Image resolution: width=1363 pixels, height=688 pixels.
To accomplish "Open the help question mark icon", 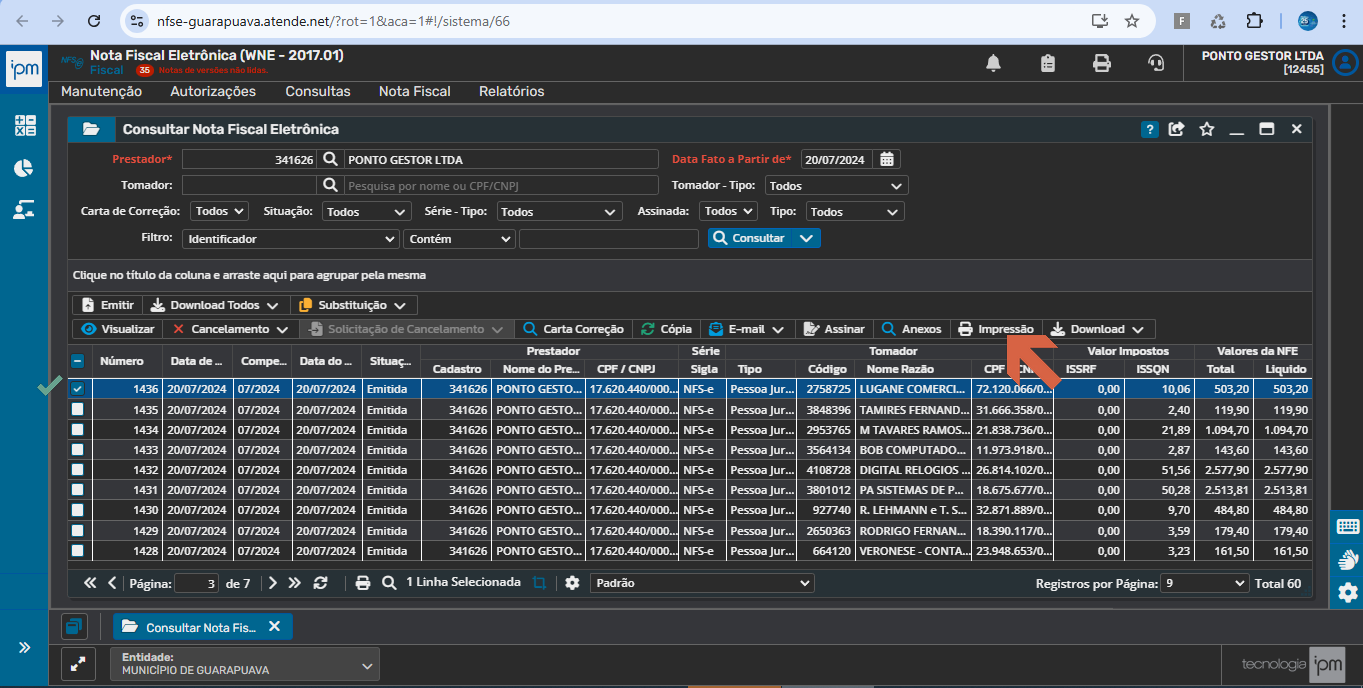I will tap(1150, 129).
